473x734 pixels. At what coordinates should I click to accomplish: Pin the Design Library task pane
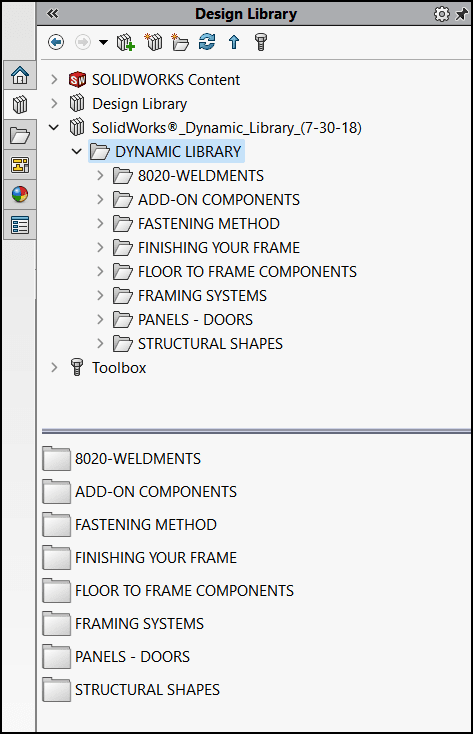[x=462, y=14]
